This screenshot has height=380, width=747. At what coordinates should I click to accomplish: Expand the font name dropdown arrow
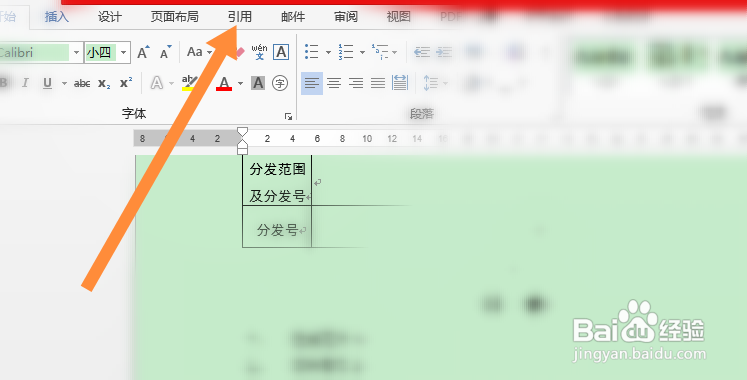point(76,52)
